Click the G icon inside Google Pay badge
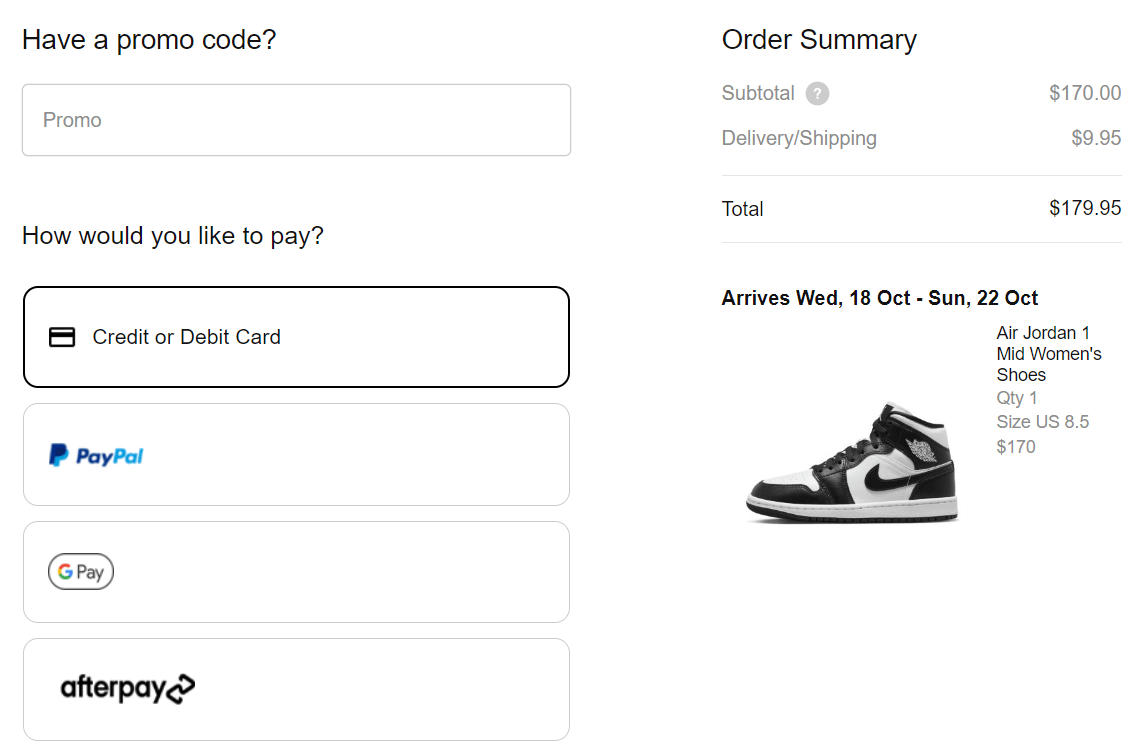1143x751 pixels. click(64, 571)
